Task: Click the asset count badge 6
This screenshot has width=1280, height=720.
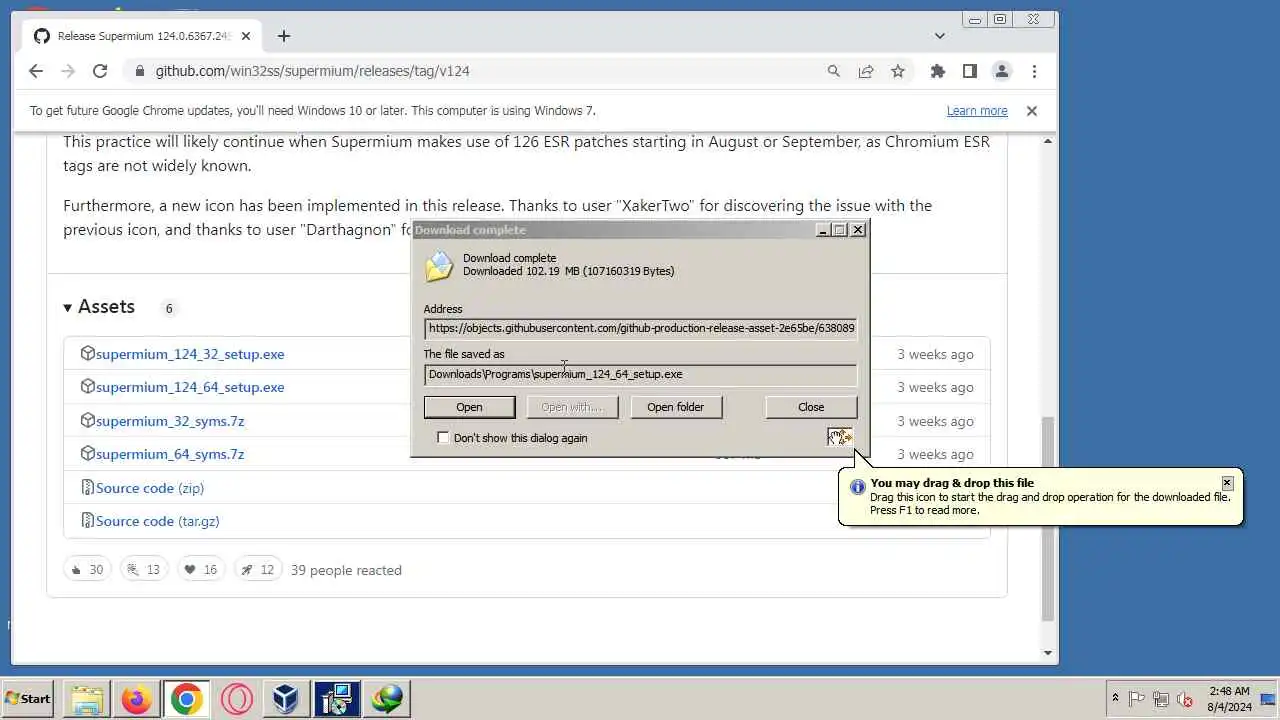Action: [x=169, y=308]
